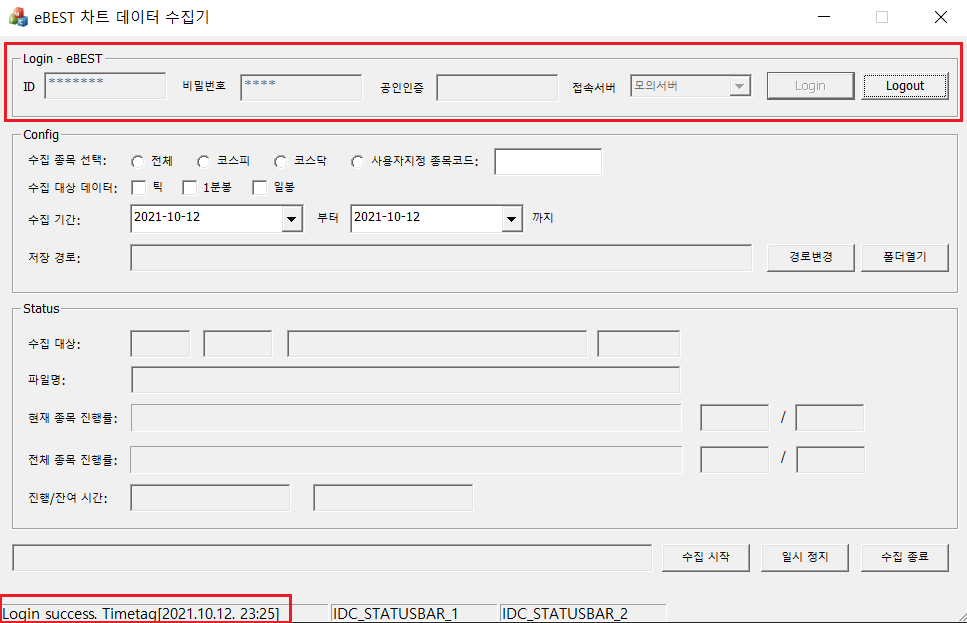Screen dimensions: 967x623
Task: Enable the 틱 checkbox
Action: tap(139, 188)
